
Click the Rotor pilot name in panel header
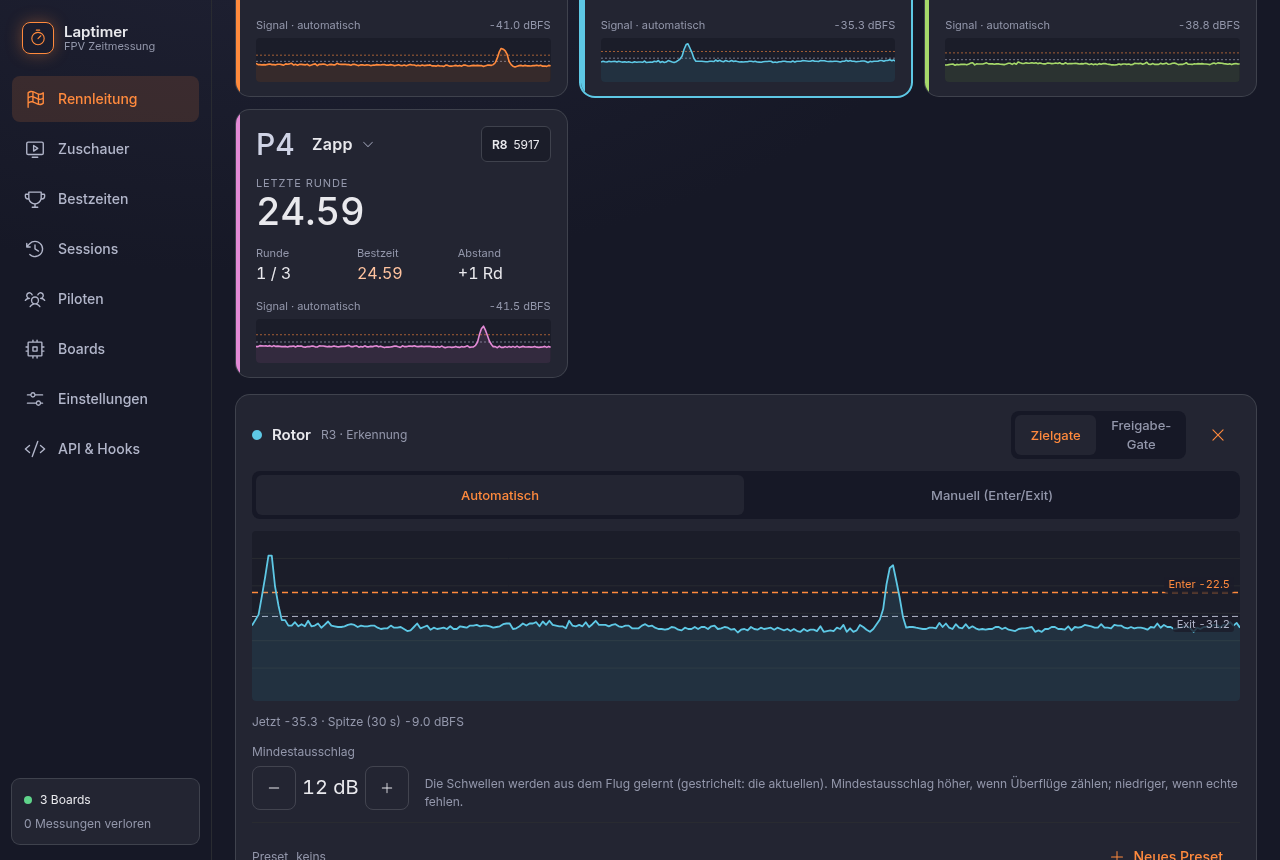[291, 435]
